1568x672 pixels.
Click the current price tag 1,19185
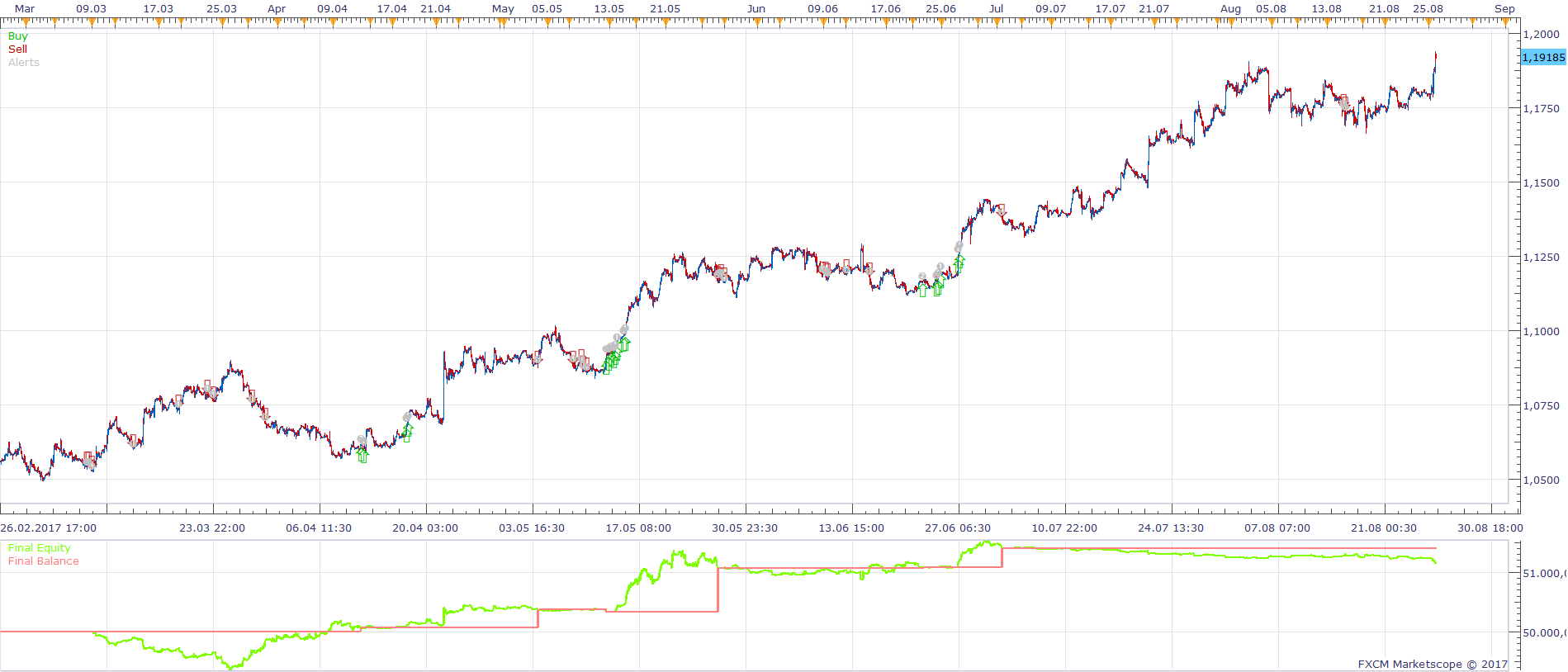1543,58
